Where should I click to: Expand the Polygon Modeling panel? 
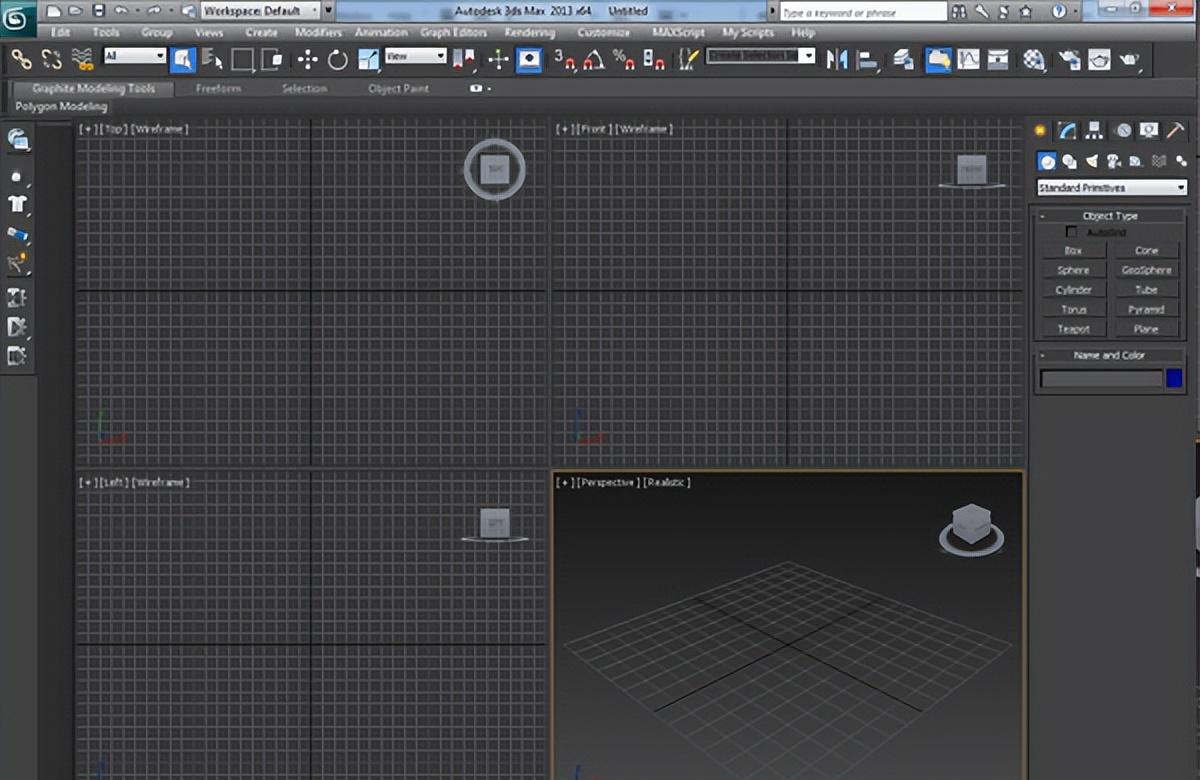[x=62, y=107]
